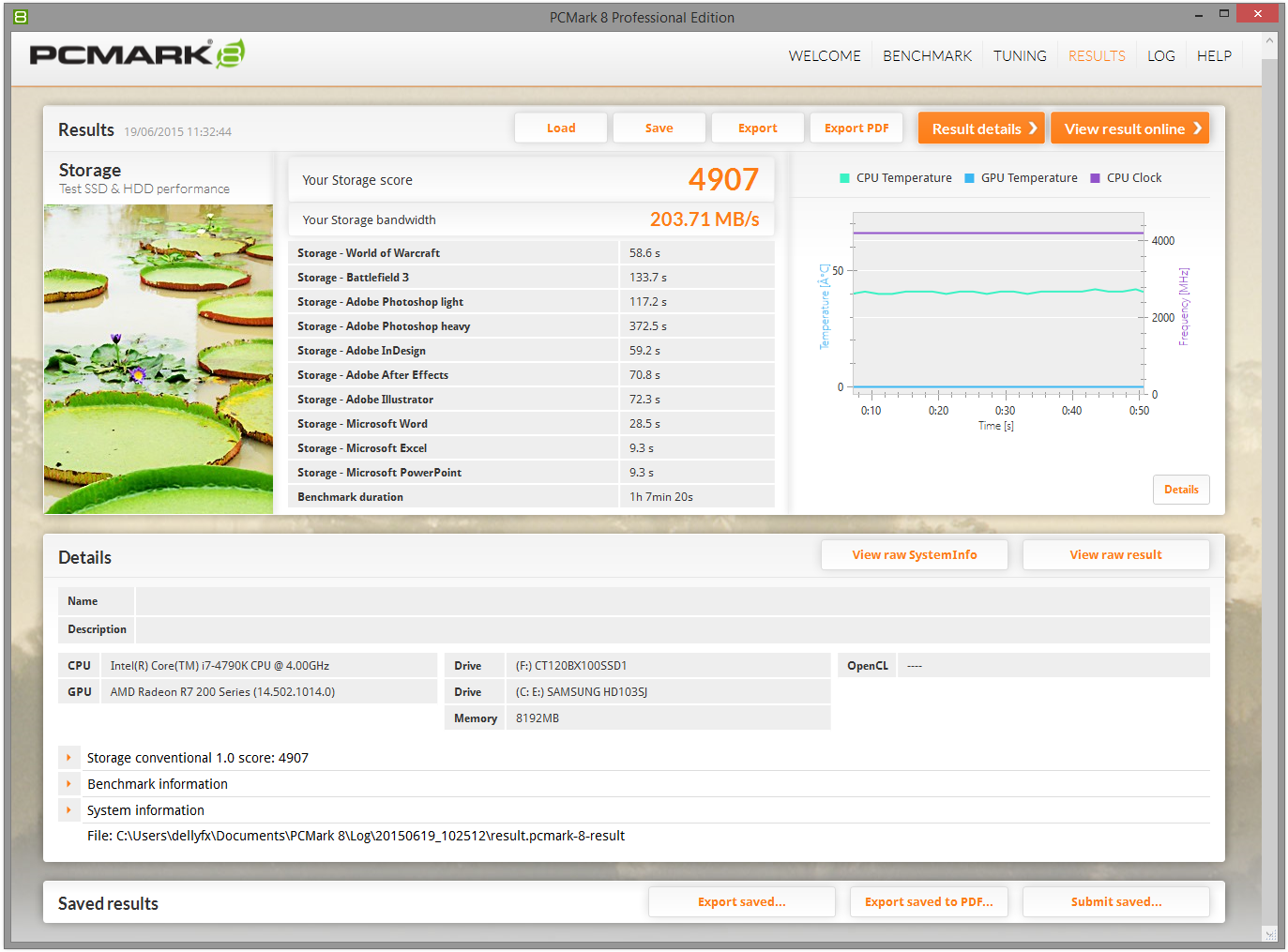
Task: Click the results timestamp 19/06/2015 11:32:44
Action: click(177, 132)
